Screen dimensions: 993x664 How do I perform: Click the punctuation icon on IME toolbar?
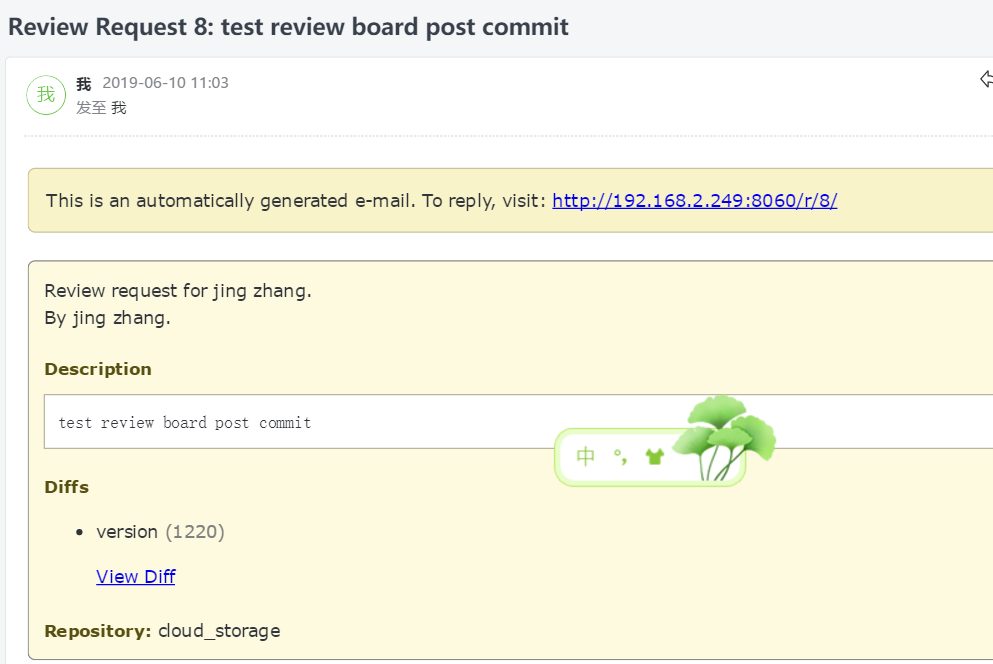[620, 456]
